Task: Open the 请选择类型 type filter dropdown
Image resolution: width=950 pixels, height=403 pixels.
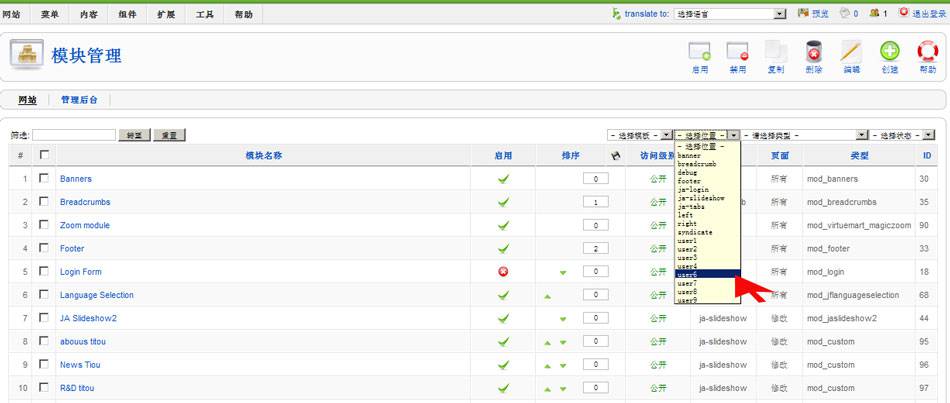Action: (805, 135)
